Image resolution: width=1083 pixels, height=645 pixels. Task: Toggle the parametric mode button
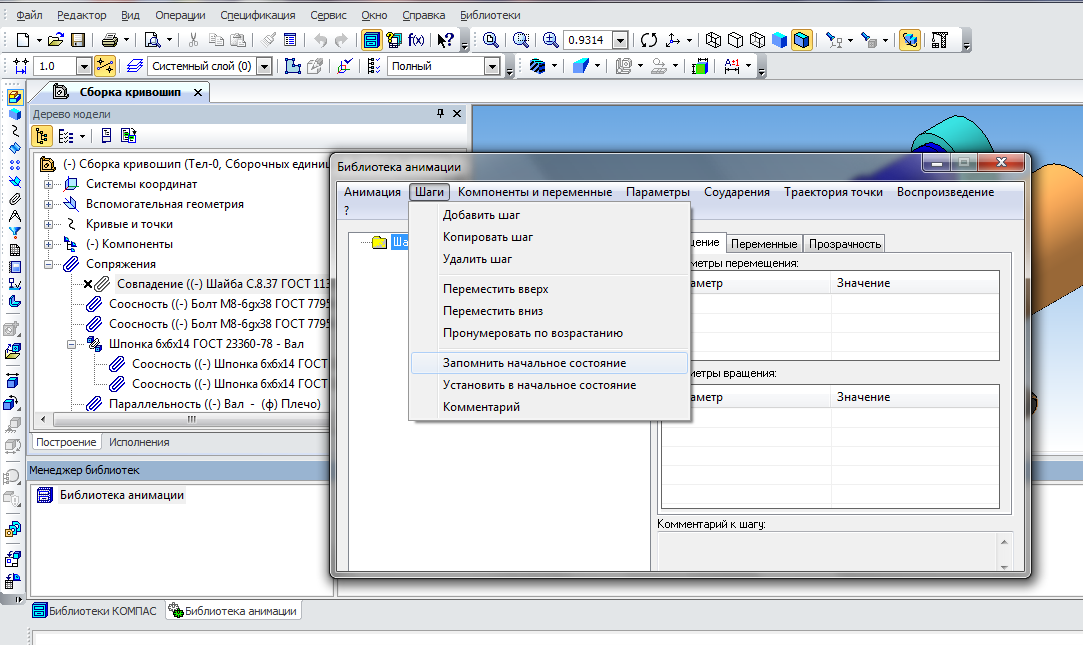click(105, 66)
